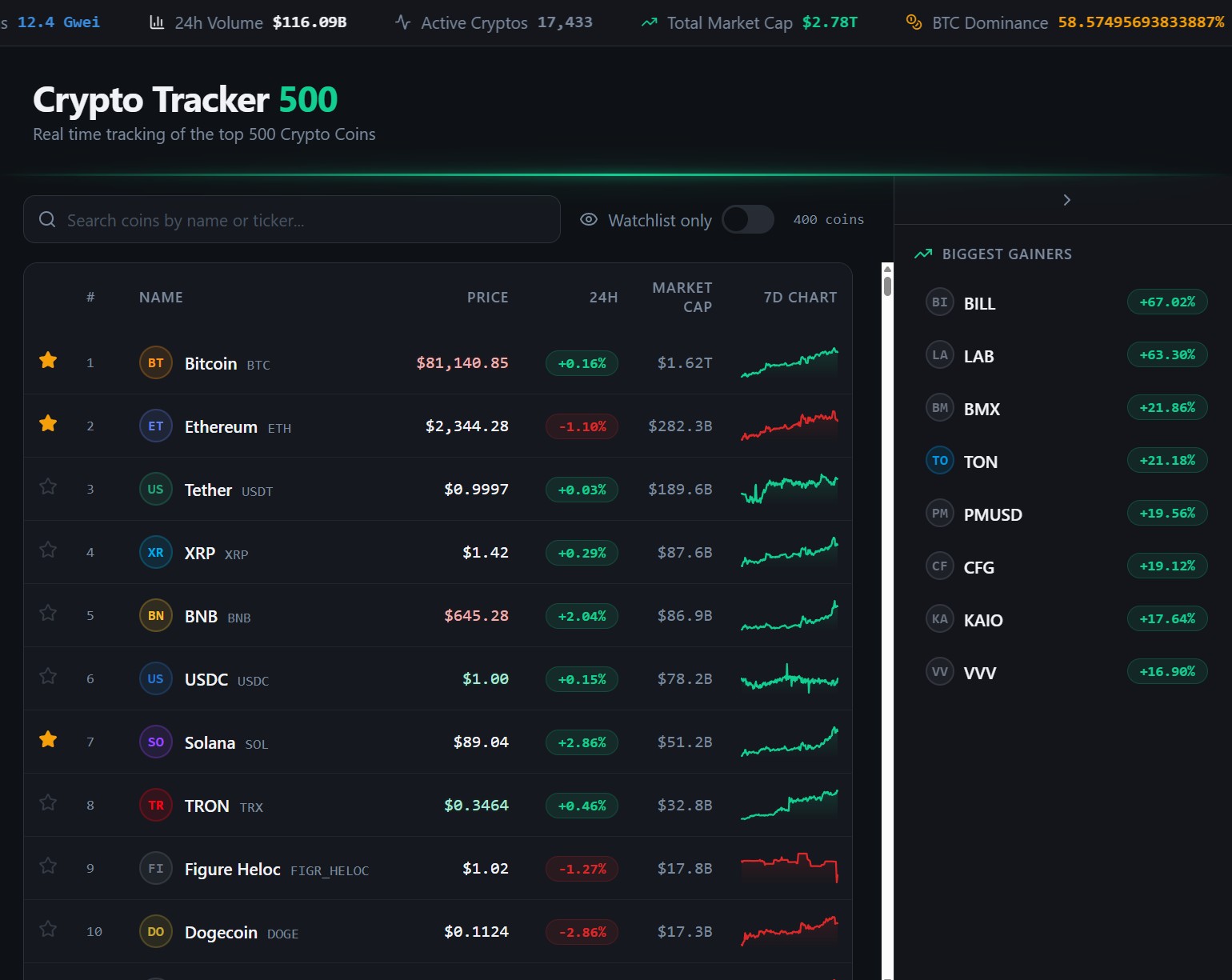Open Figure Heloc 7-day sparkline chart
1232x980 pixels.
click(790, 868)
